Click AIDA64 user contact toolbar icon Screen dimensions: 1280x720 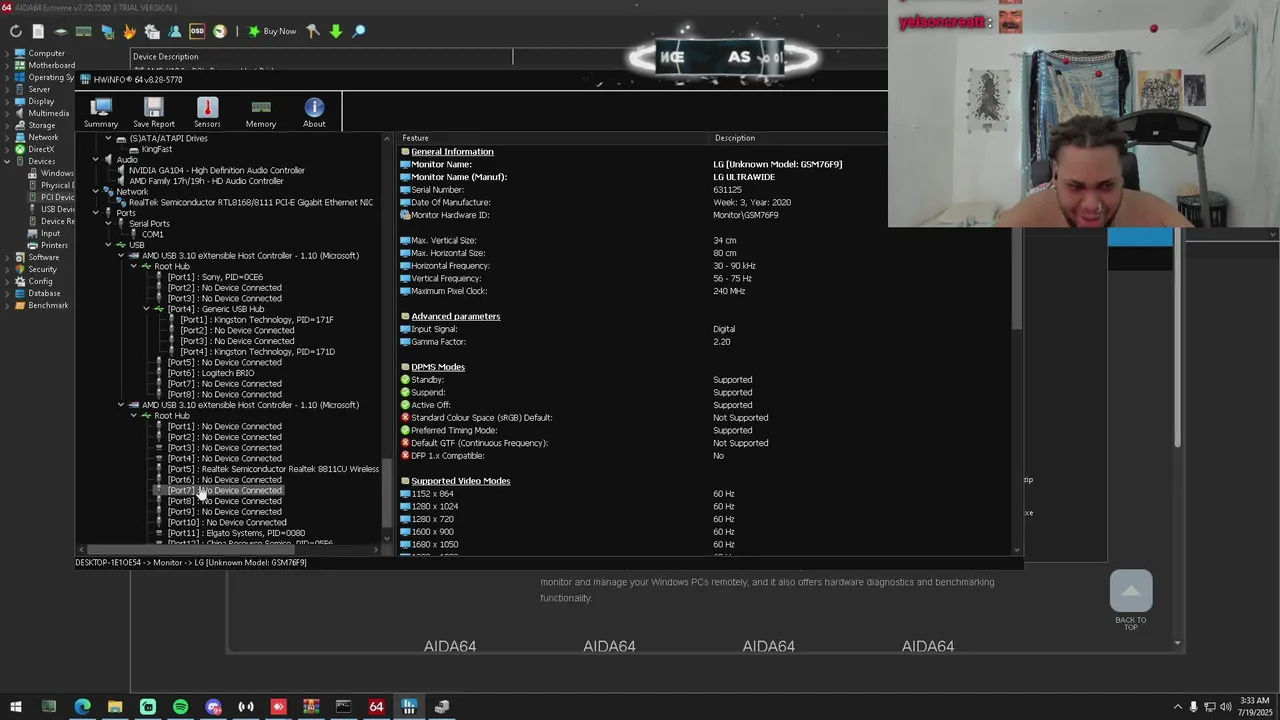click(x=174, y=31)
